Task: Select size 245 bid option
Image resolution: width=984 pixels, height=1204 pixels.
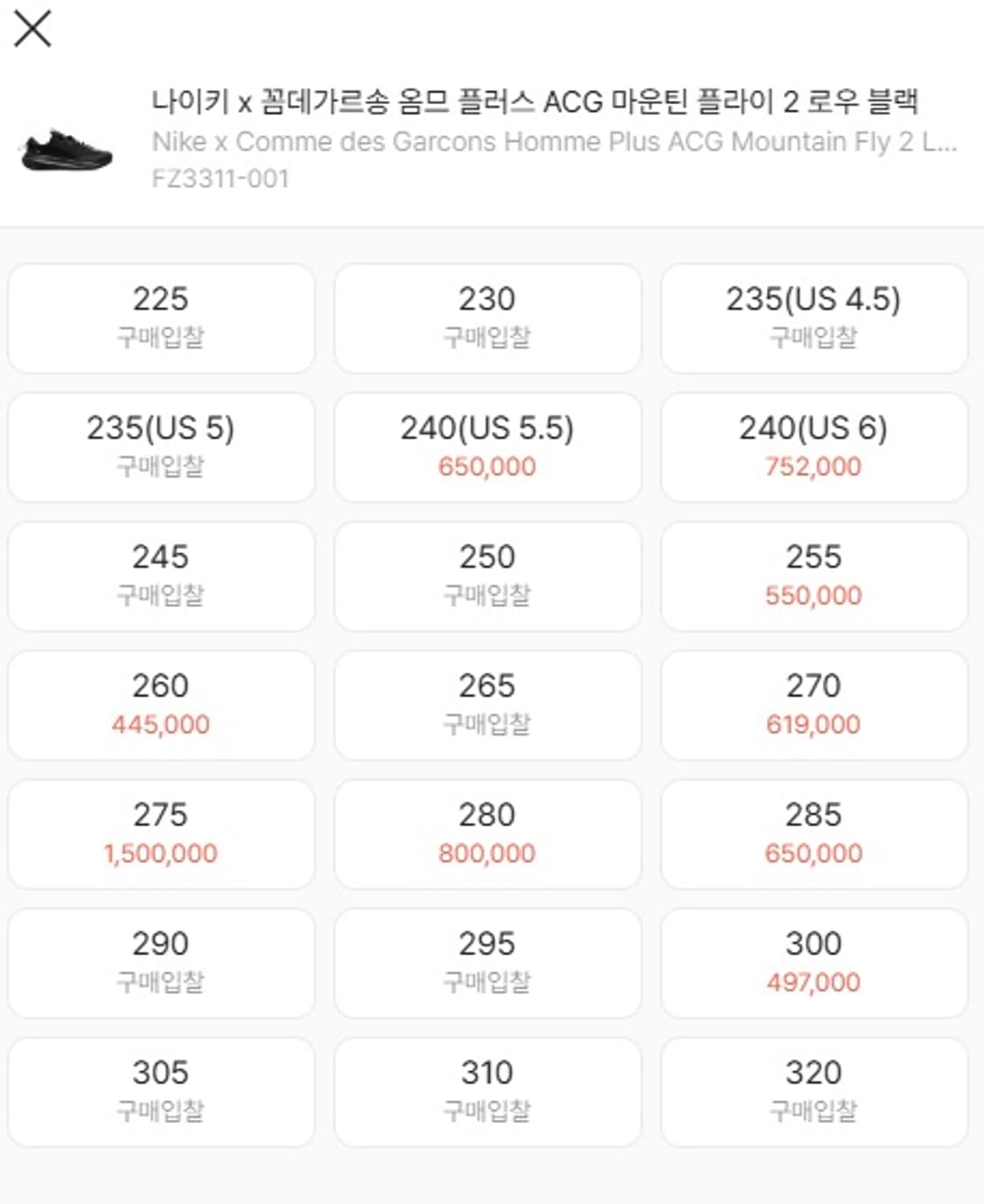Action: (161, 576)
